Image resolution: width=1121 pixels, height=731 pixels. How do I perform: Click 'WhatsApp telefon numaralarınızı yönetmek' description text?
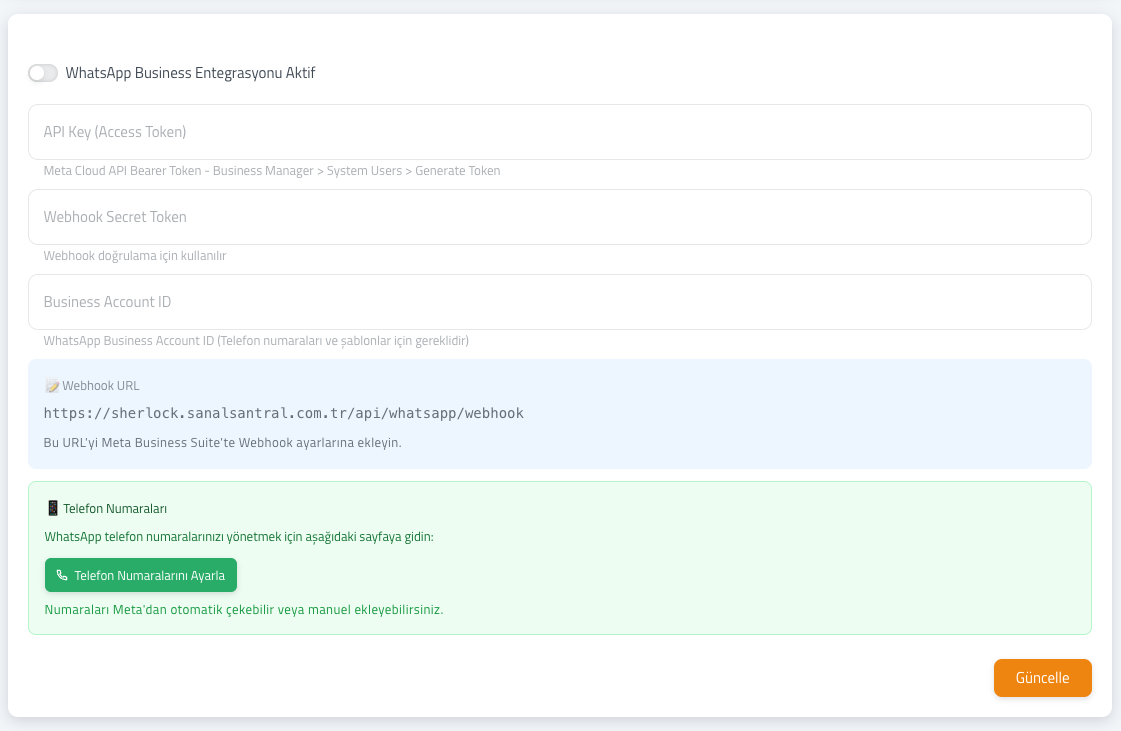point(239,537)
